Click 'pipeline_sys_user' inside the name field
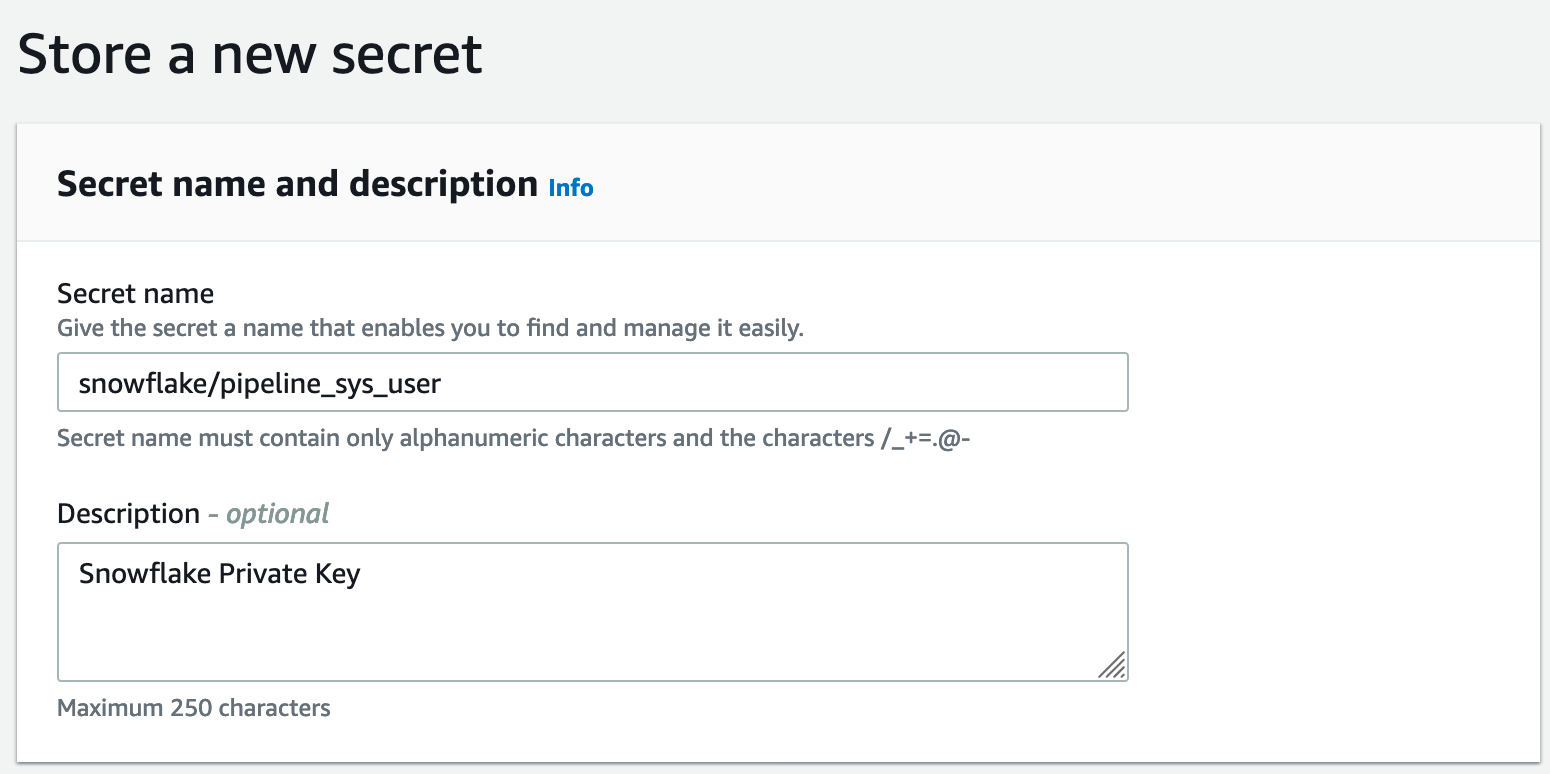The width and height of the screenshot is (1550, 774). coord(327,384)
